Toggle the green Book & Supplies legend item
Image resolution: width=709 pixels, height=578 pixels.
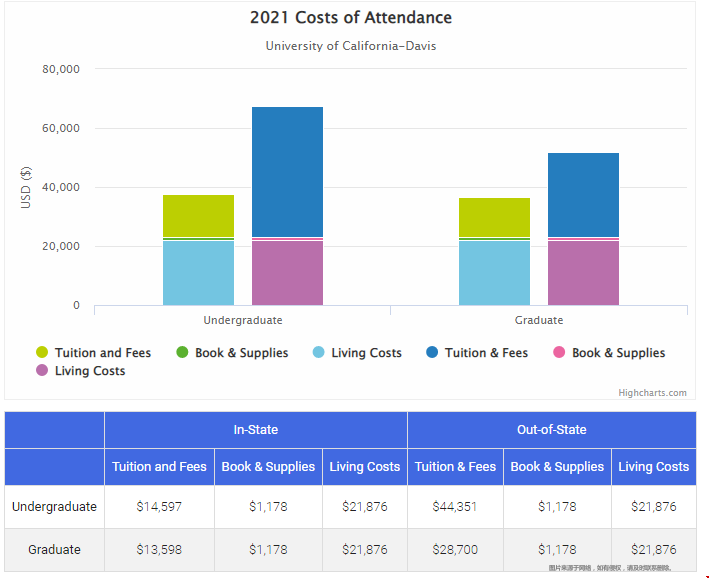click(232, 353)
